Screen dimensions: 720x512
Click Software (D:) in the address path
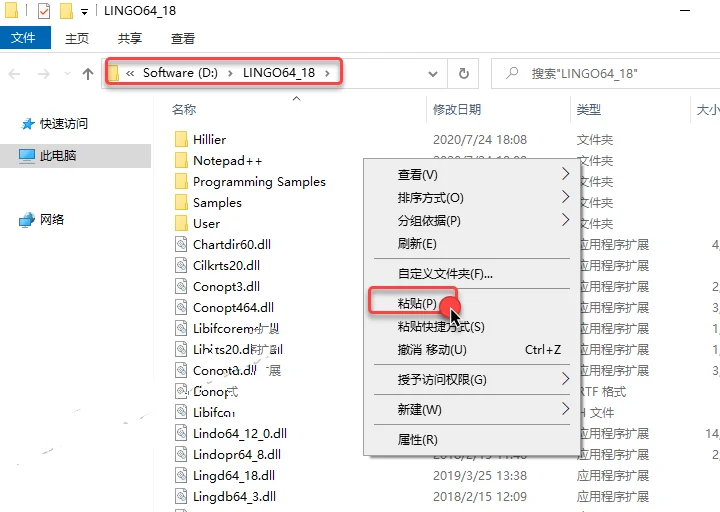[180, 73]
